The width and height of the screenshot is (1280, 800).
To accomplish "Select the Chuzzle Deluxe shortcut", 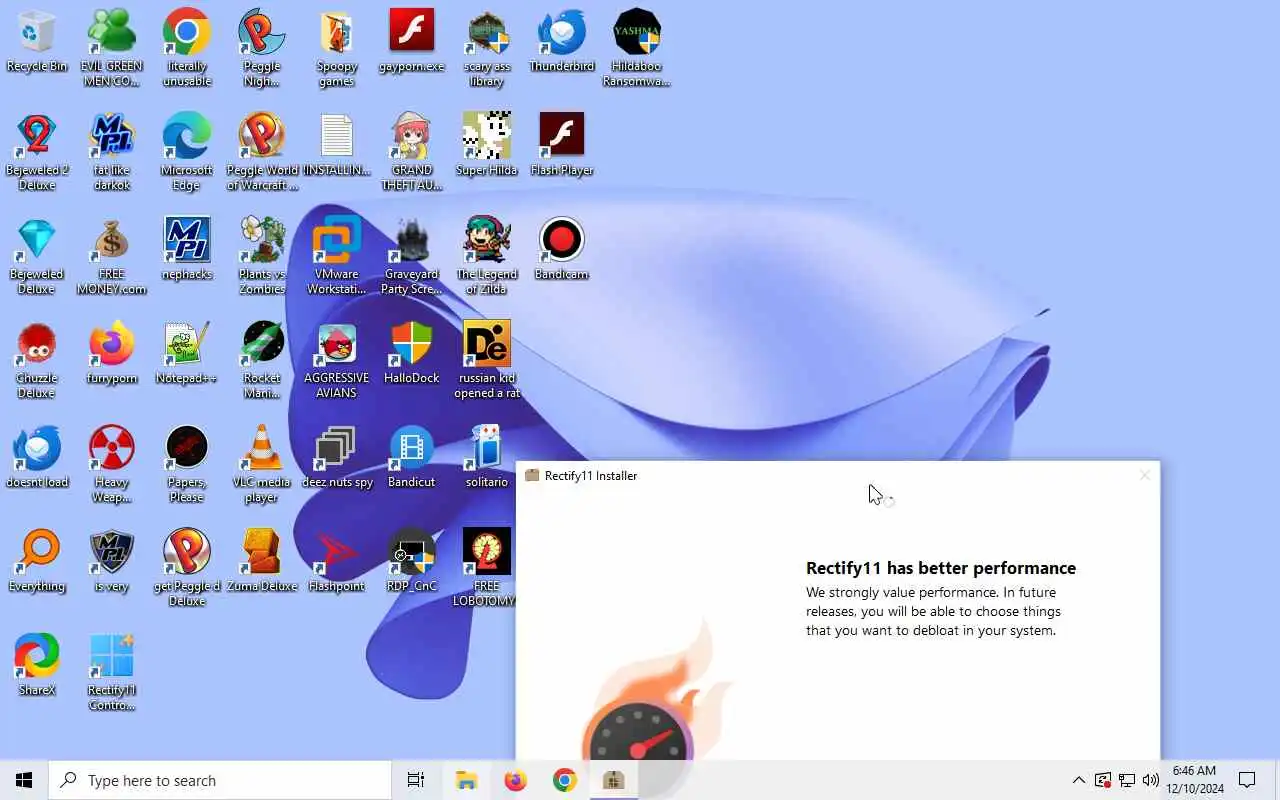I will [37, 360].
